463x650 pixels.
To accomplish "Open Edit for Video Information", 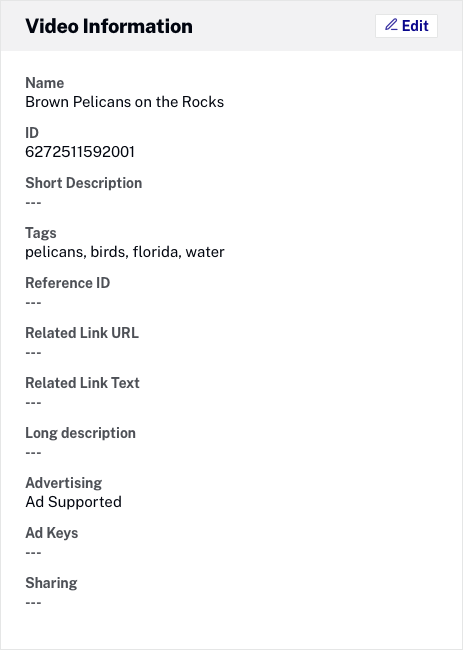I will point(406,26).
